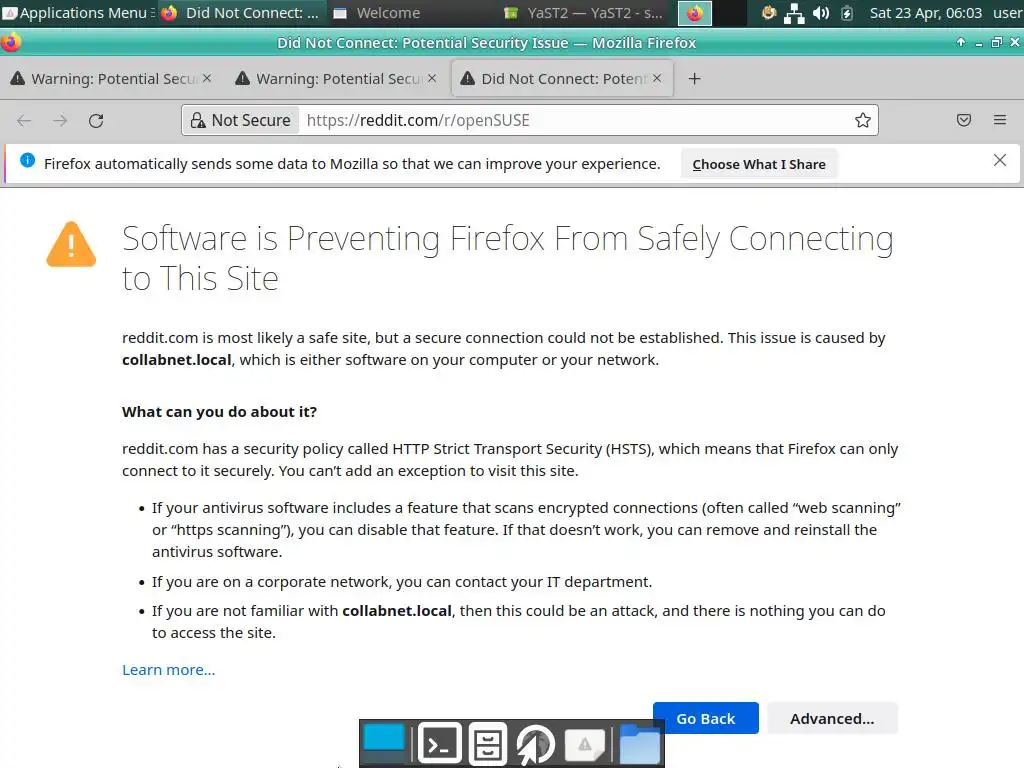
Task: Launch the terminal emulator from the dock
Action: pos(439,744)
